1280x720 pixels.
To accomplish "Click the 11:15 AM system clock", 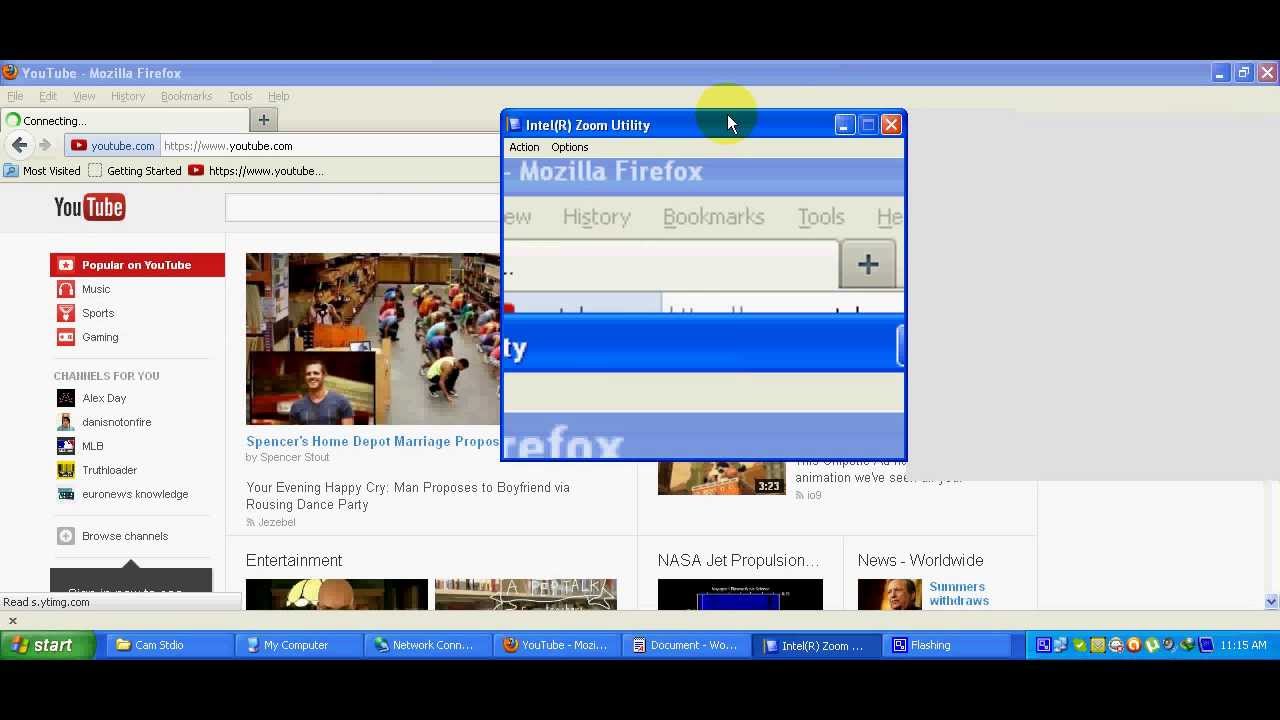I will (1244, 645).
